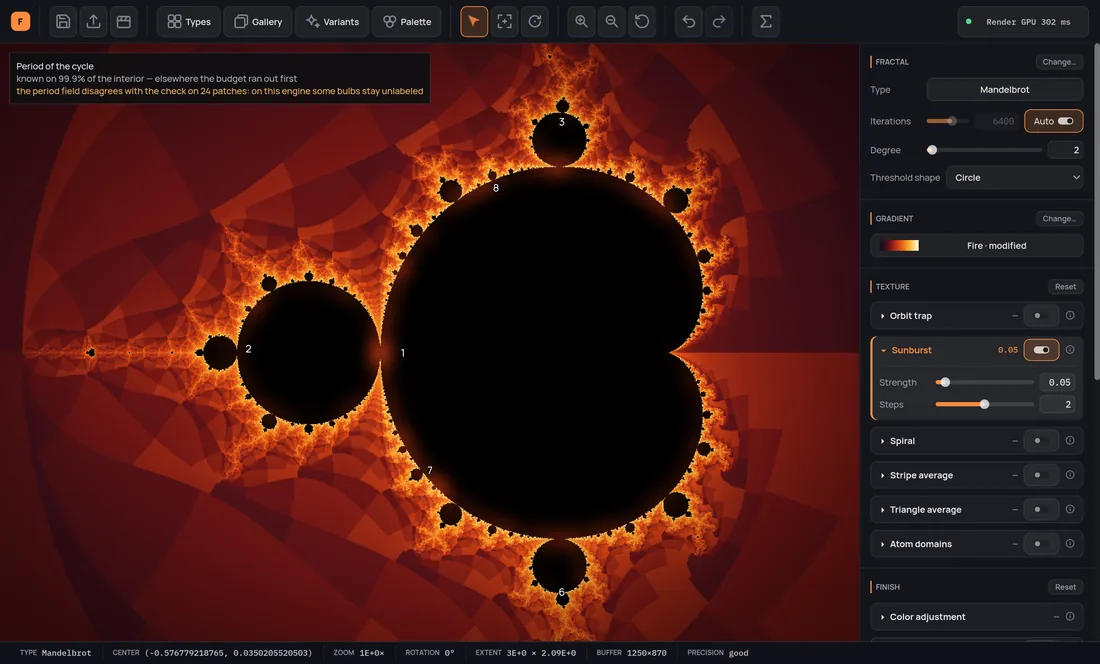Click the Texture Reset button

pos(1065,286)
